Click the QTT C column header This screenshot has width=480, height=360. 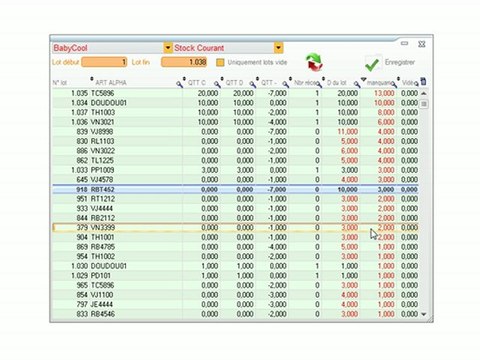pyautogui.click(x=197, y=83)
